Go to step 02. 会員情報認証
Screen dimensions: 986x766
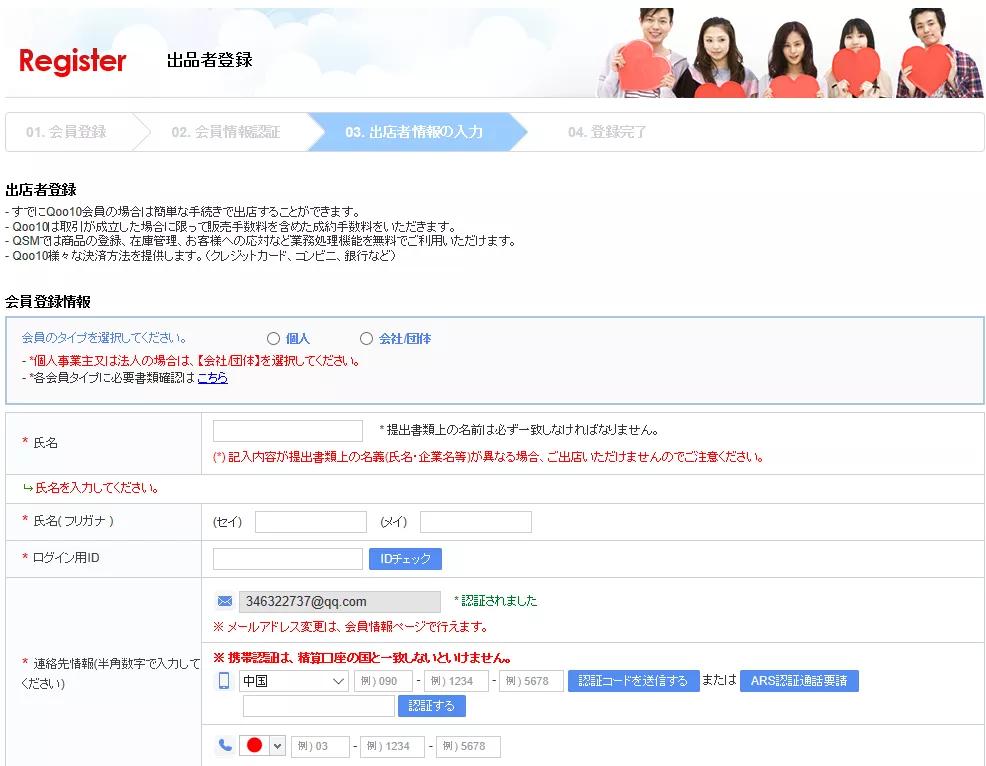pyautogui.click(x=225, y=132)
